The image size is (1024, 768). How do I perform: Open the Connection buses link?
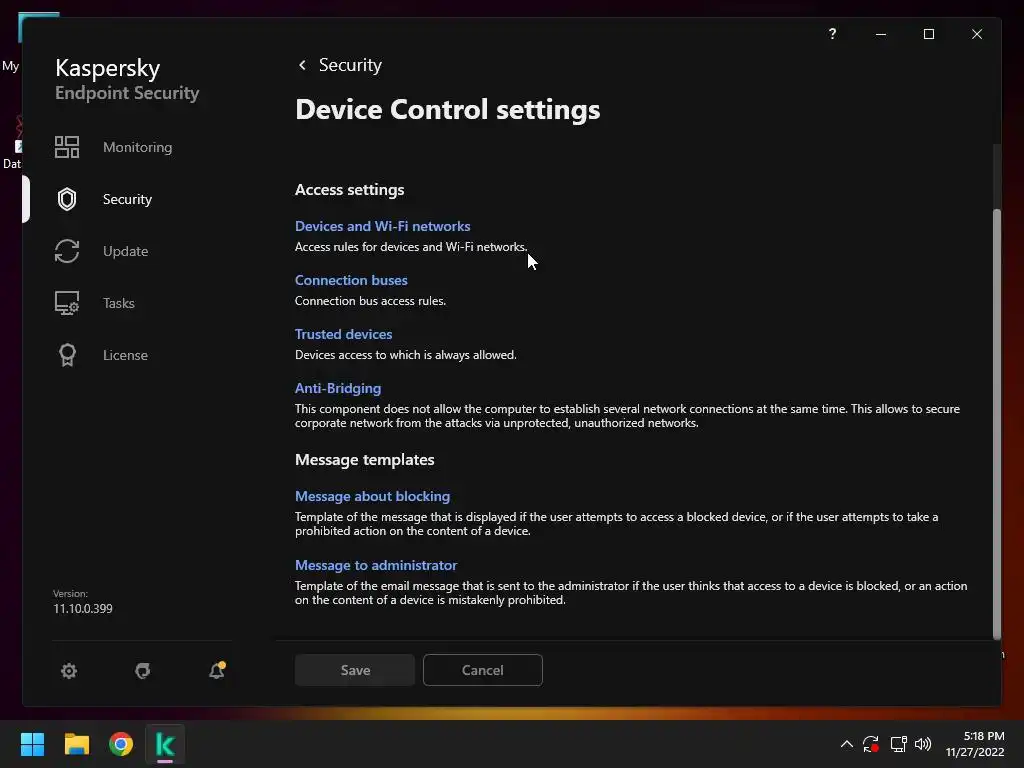[351, 280]
